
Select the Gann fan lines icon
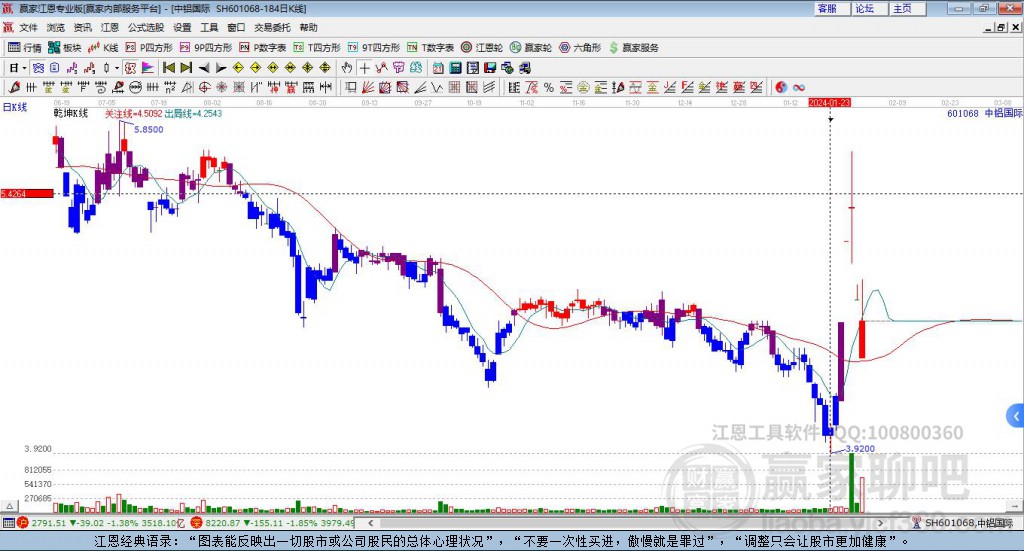pyautogui.click(x=368, y=87)
